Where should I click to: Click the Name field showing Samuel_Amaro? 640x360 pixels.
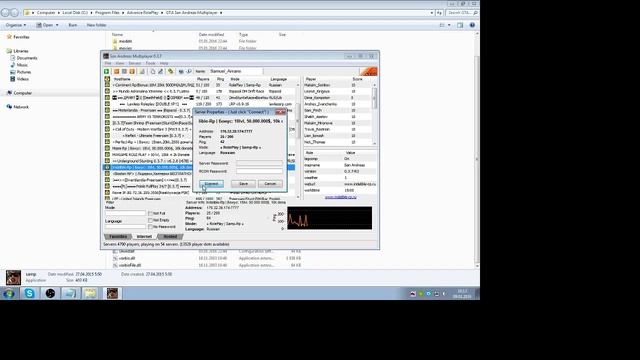point(236,71)
